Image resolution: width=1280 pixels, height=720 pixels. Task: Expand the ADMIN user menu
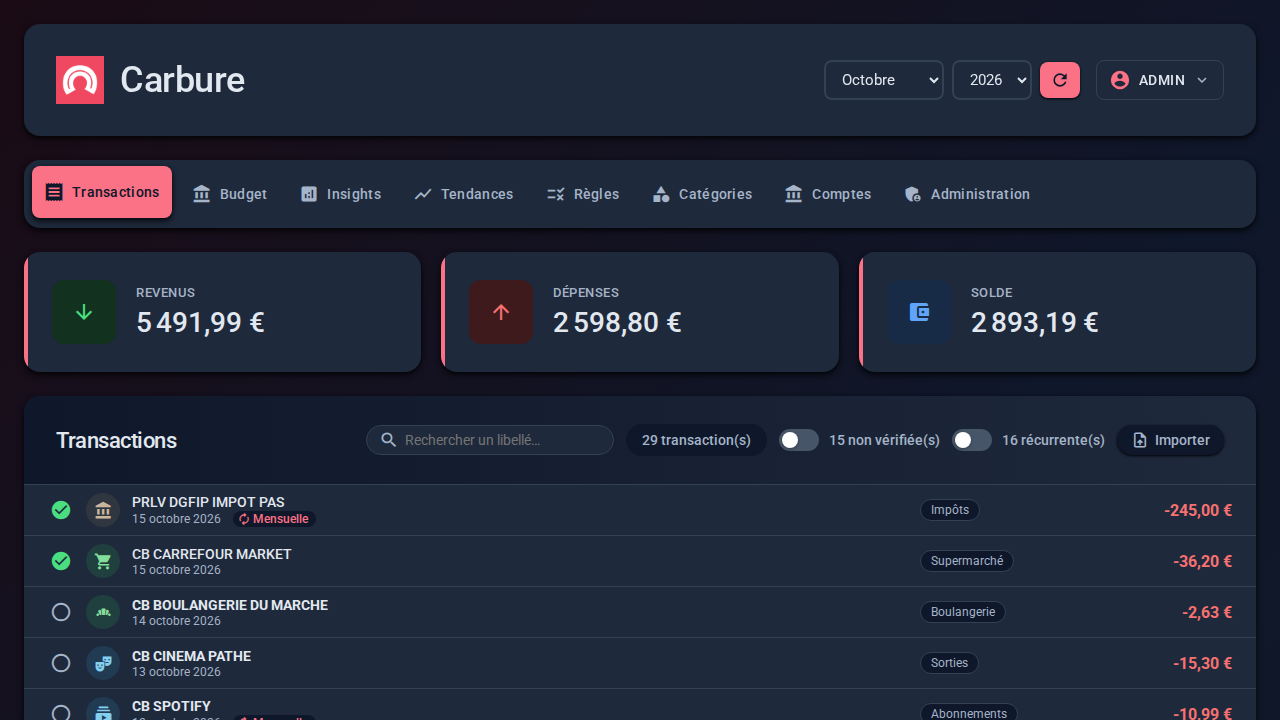(x=1160, y=80)
